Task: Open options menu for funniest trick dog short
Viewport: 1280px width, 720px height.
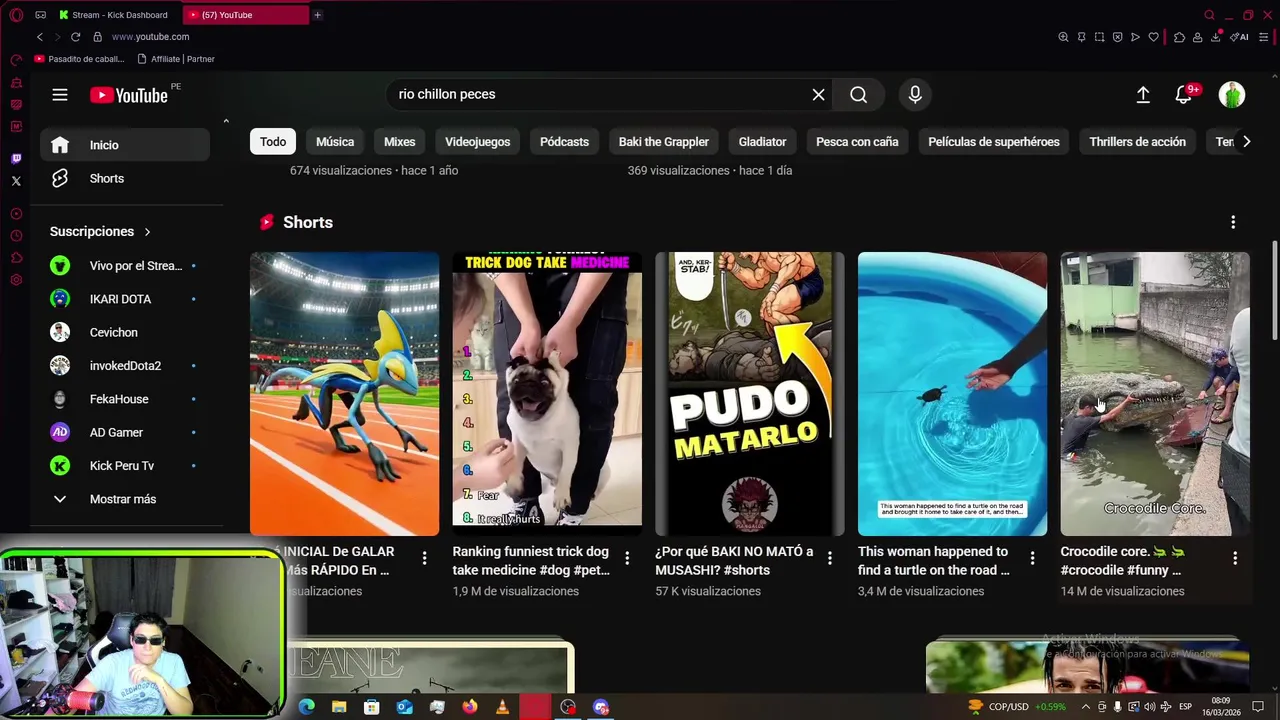Action: (627, 558)
